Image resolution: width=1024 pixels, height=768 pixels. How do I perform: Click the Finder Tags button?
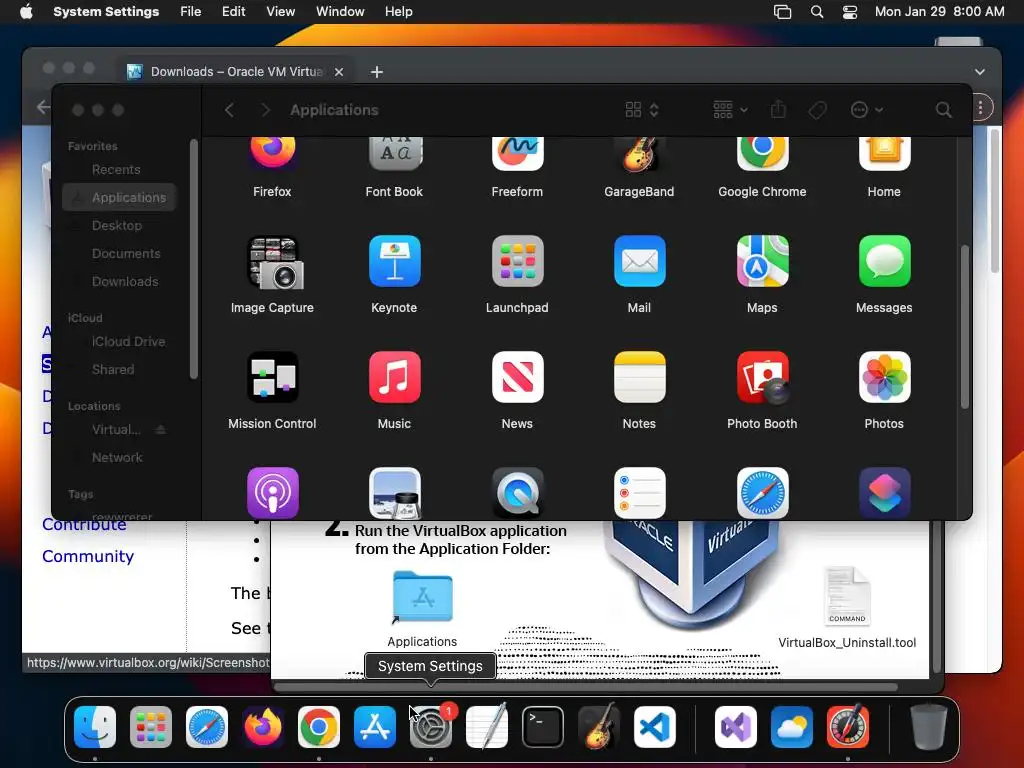(x=817, y=110)
